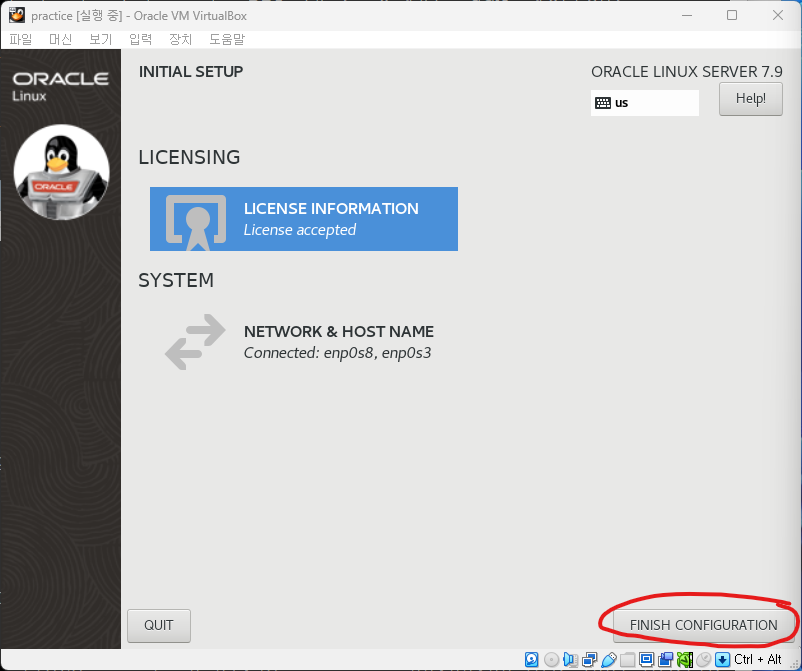
Task: Click the hard disk activity status icon
Action: click(531, 659)
